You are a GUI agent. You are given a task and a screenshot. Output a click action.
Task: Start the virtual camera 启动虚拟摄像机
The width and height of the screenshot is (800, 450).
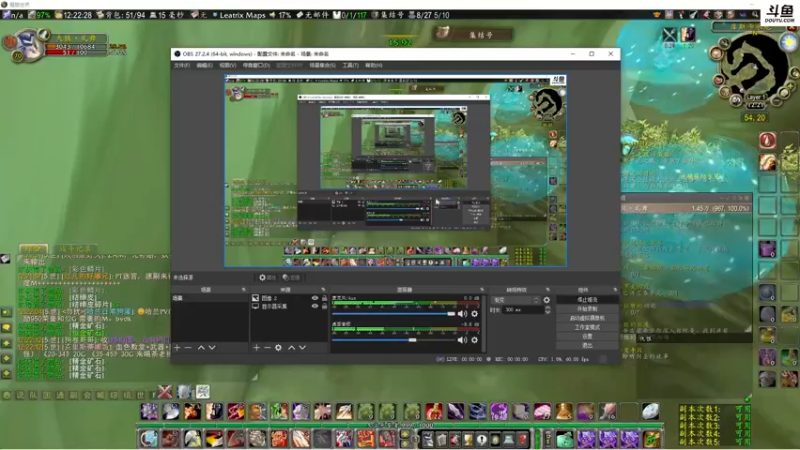tap(587, 318)
